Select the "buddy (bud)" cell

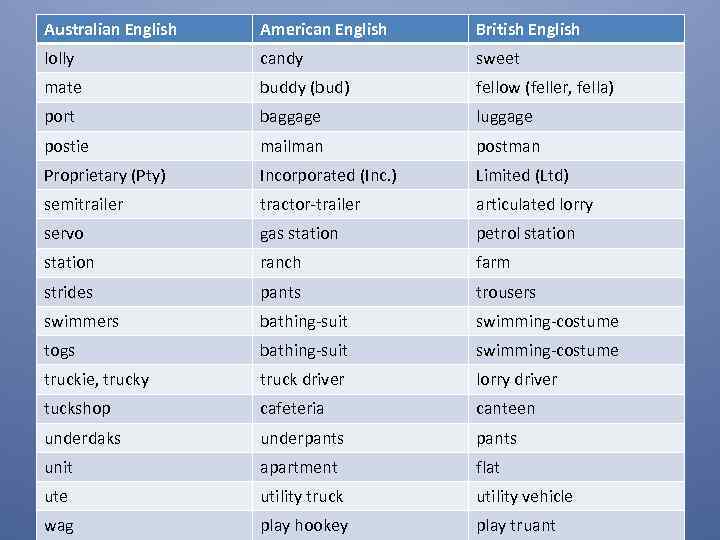(x=304, y=88)
